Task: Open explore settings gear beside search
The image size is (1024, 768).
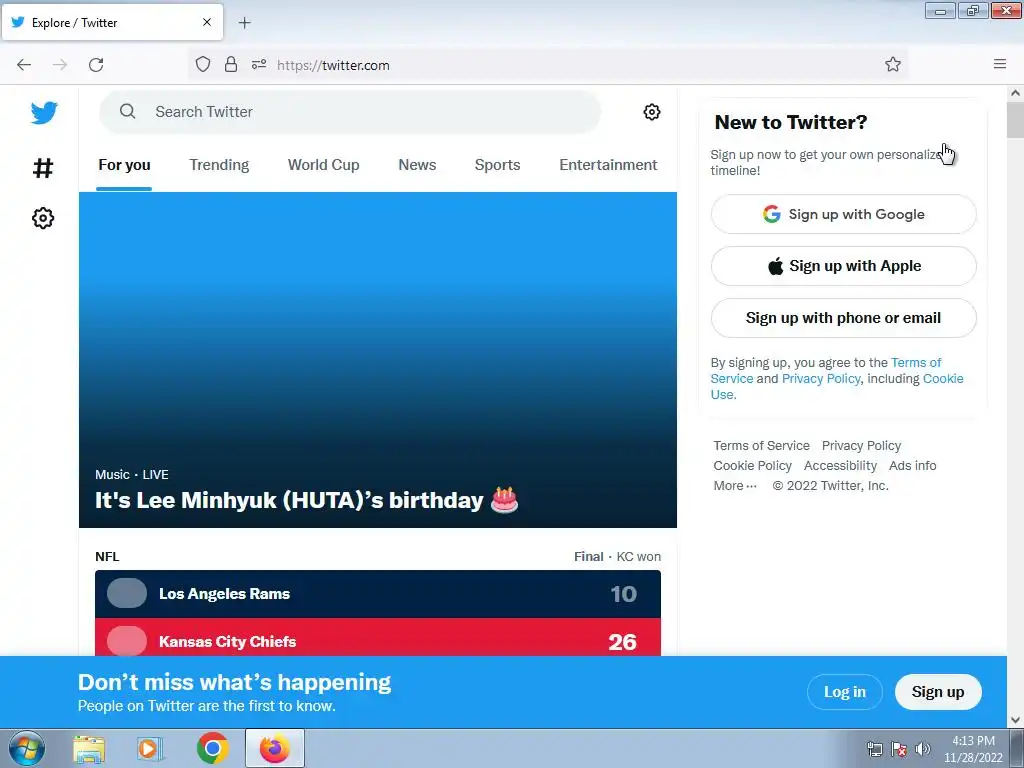Action: (x=651, y=112)
